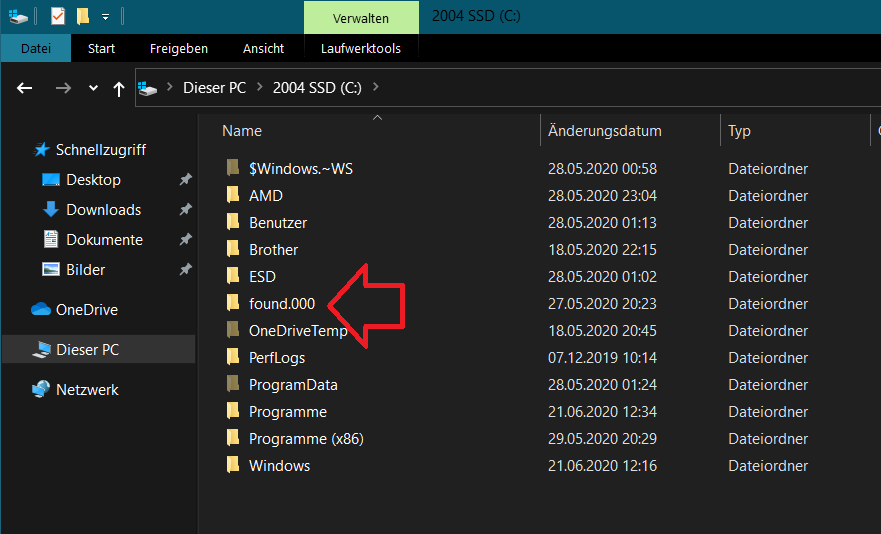Click the ProgramData folder icon

(x=233, y=383)
